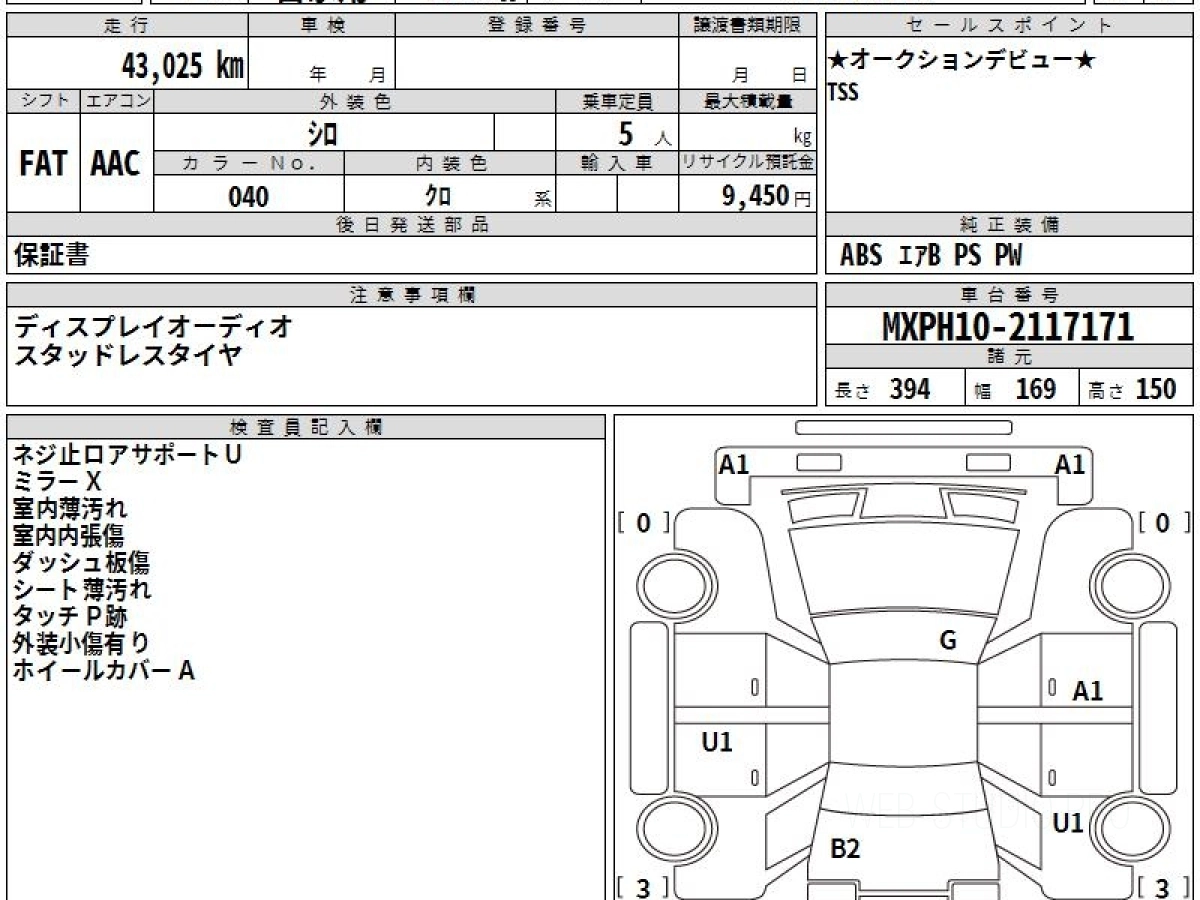Click the シフト header cell

43,101
